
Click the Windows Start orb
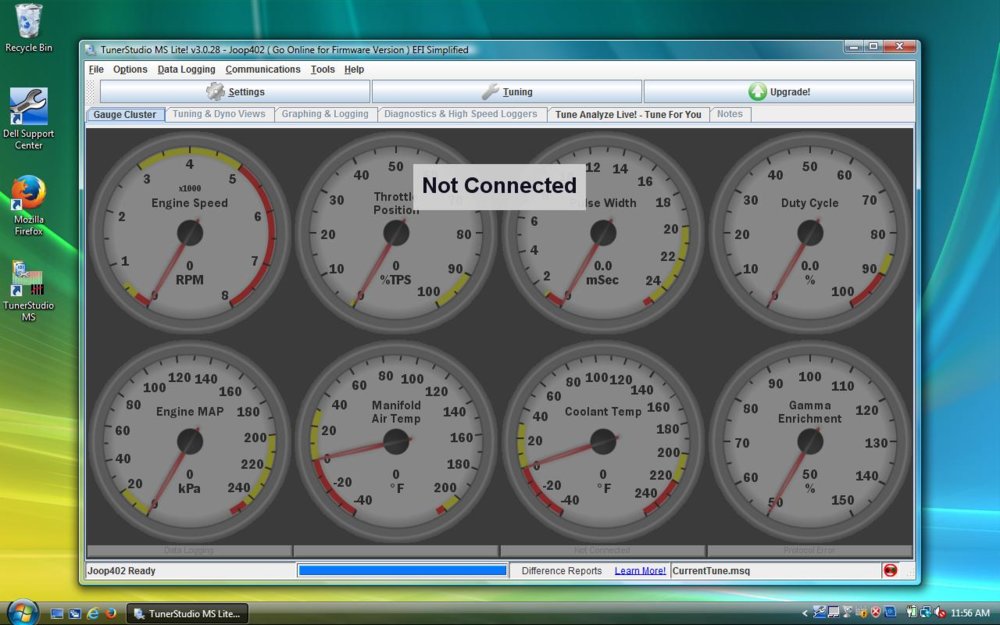click(x=22, y=612)
